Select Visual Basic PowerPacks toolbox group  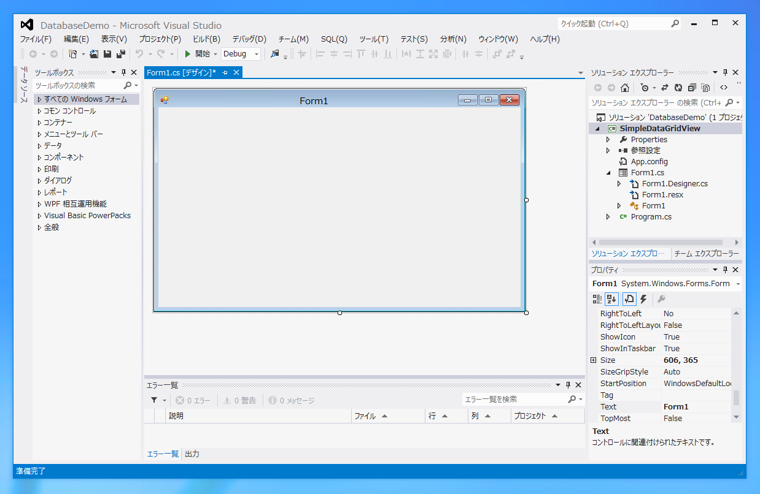[x=87, y=216]
